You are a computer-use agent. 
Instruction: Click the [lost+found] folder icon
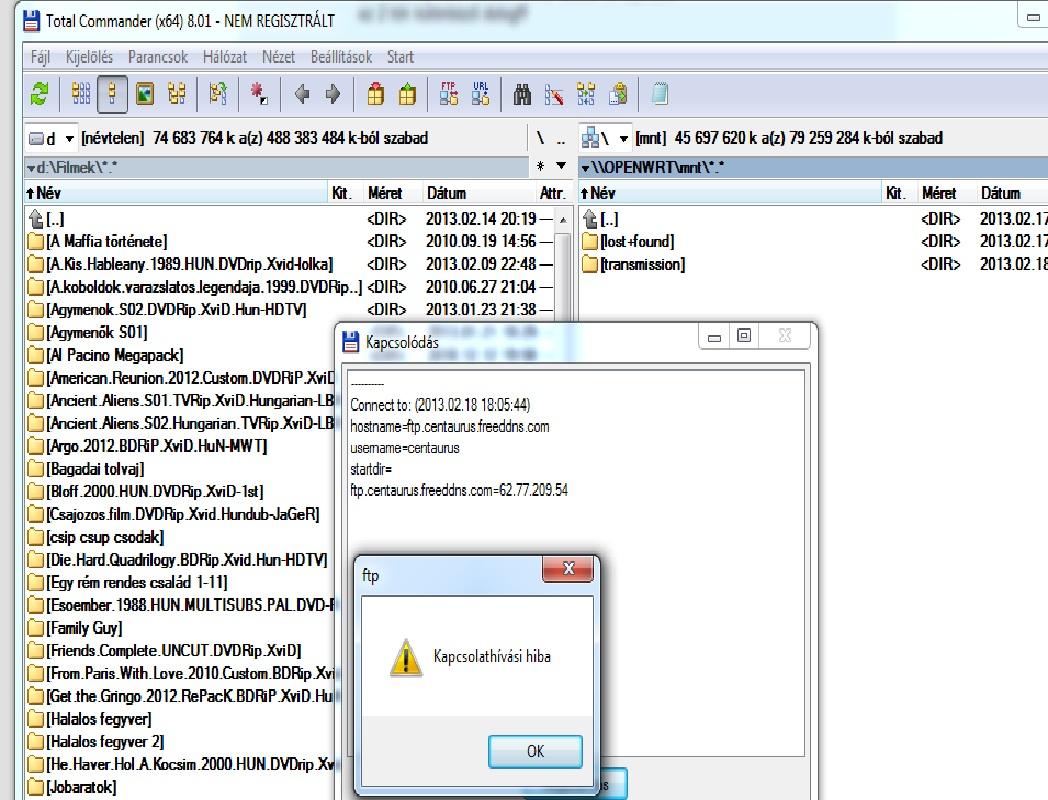coord(590,241)
